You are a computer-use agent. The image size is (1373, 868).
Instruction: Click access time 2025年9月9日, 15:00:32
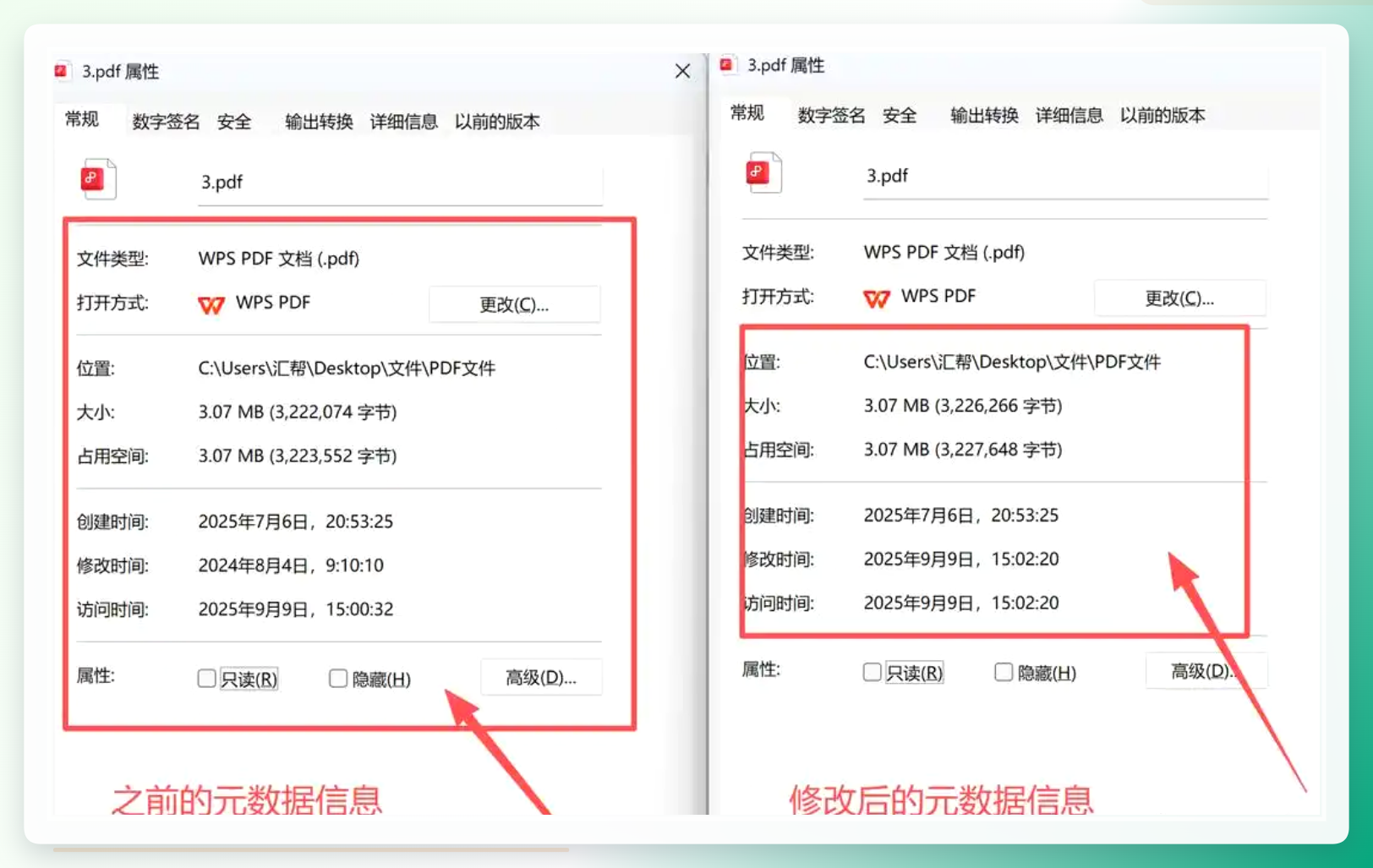(x=296, y=609)
